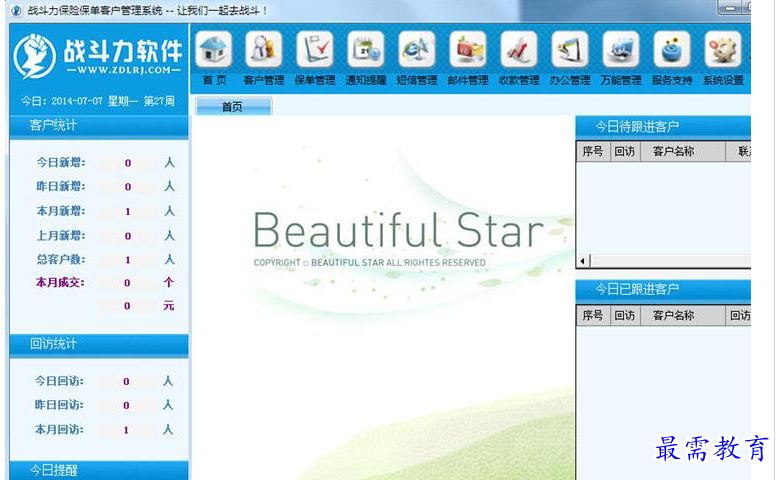Click the 今日待跟进客户 panel header

click(x=663, y=127)
